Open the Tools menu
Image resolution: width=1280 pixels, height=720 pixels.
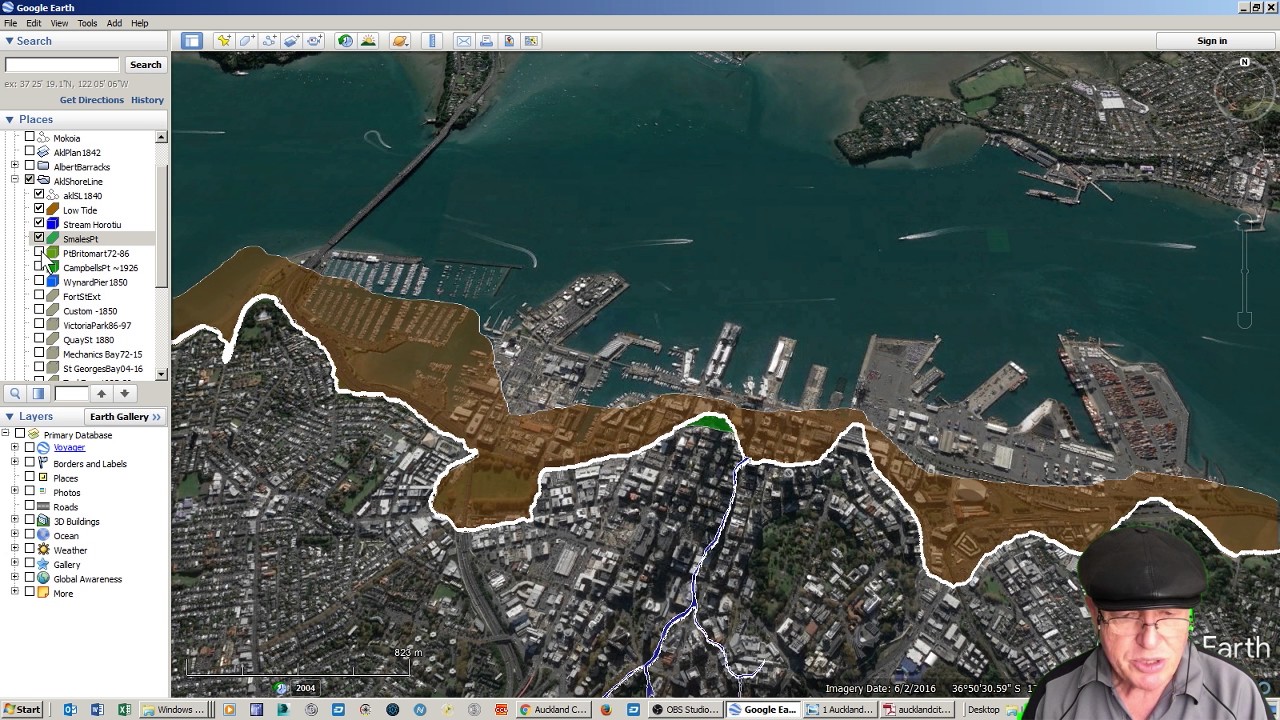(x=87, y=23)
